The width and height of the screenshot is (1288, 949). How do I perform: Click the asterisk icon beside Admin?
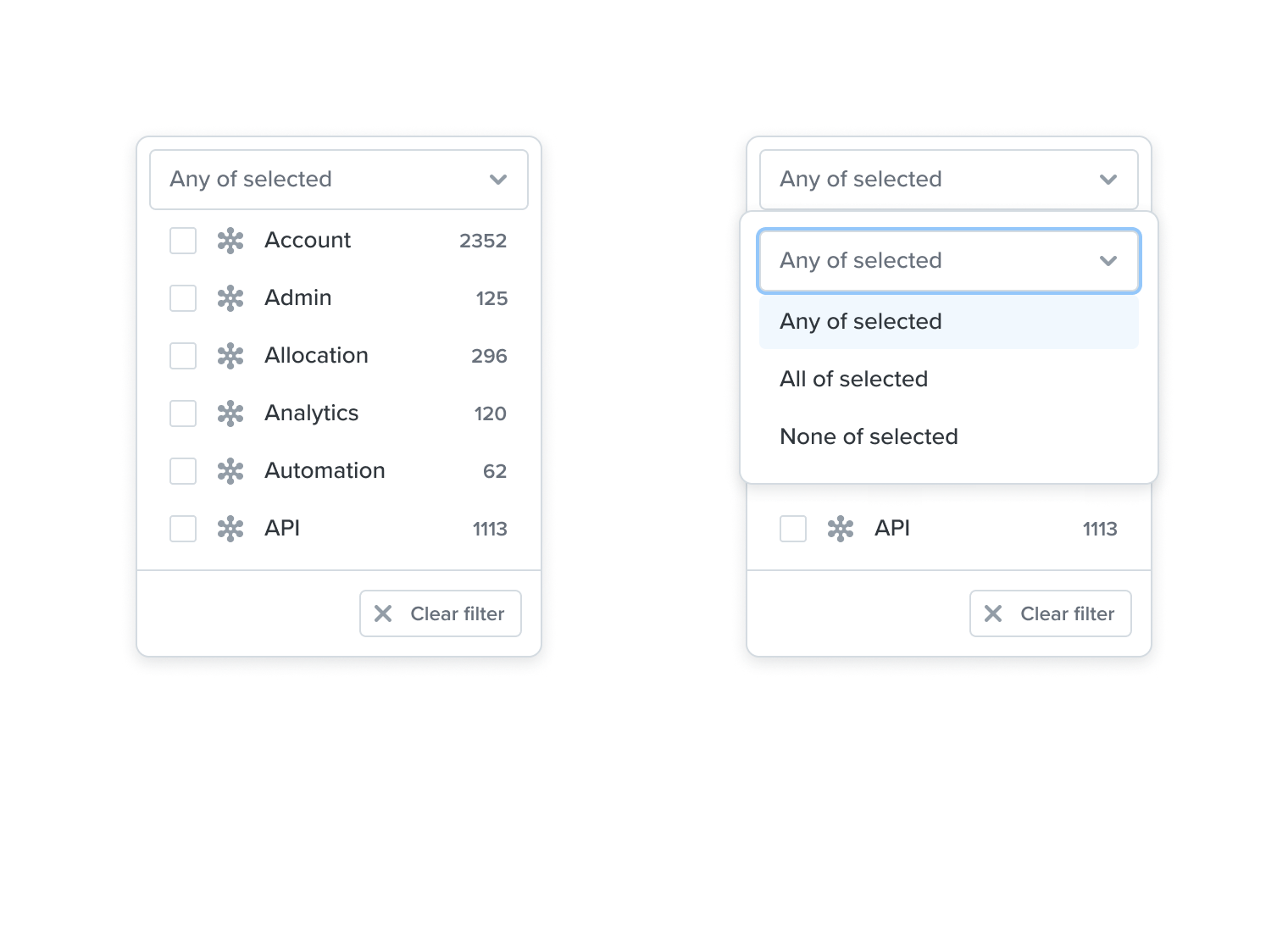point(230,298)
